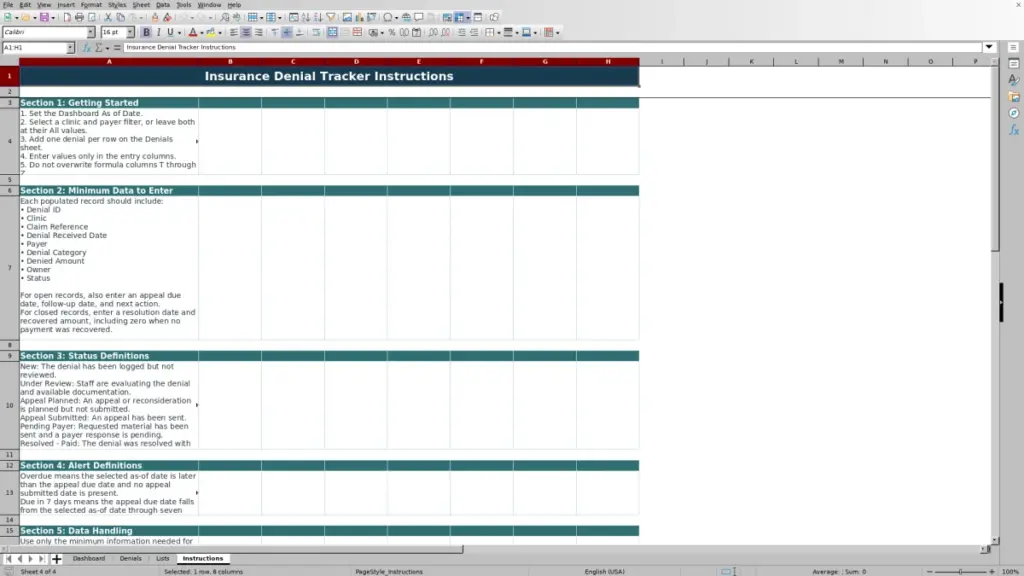Click the Increase Indent icon
Viewport: 1024px width, 576px height.
[x=461, y=32]
